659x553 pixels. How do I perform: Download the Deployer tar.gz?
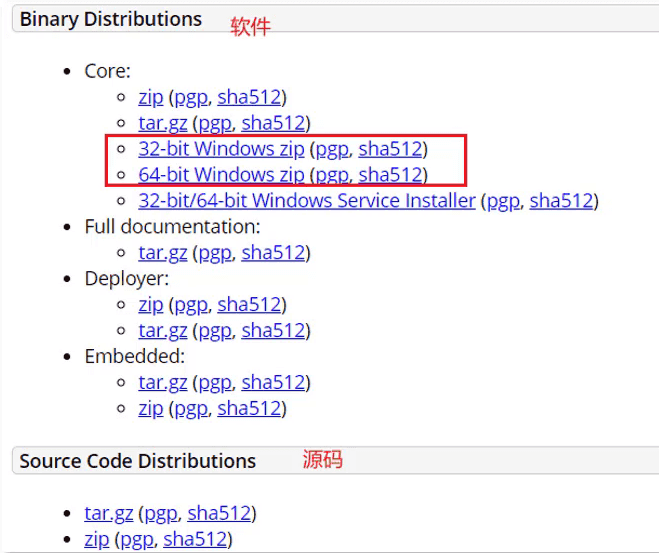[x=163, y=331]
